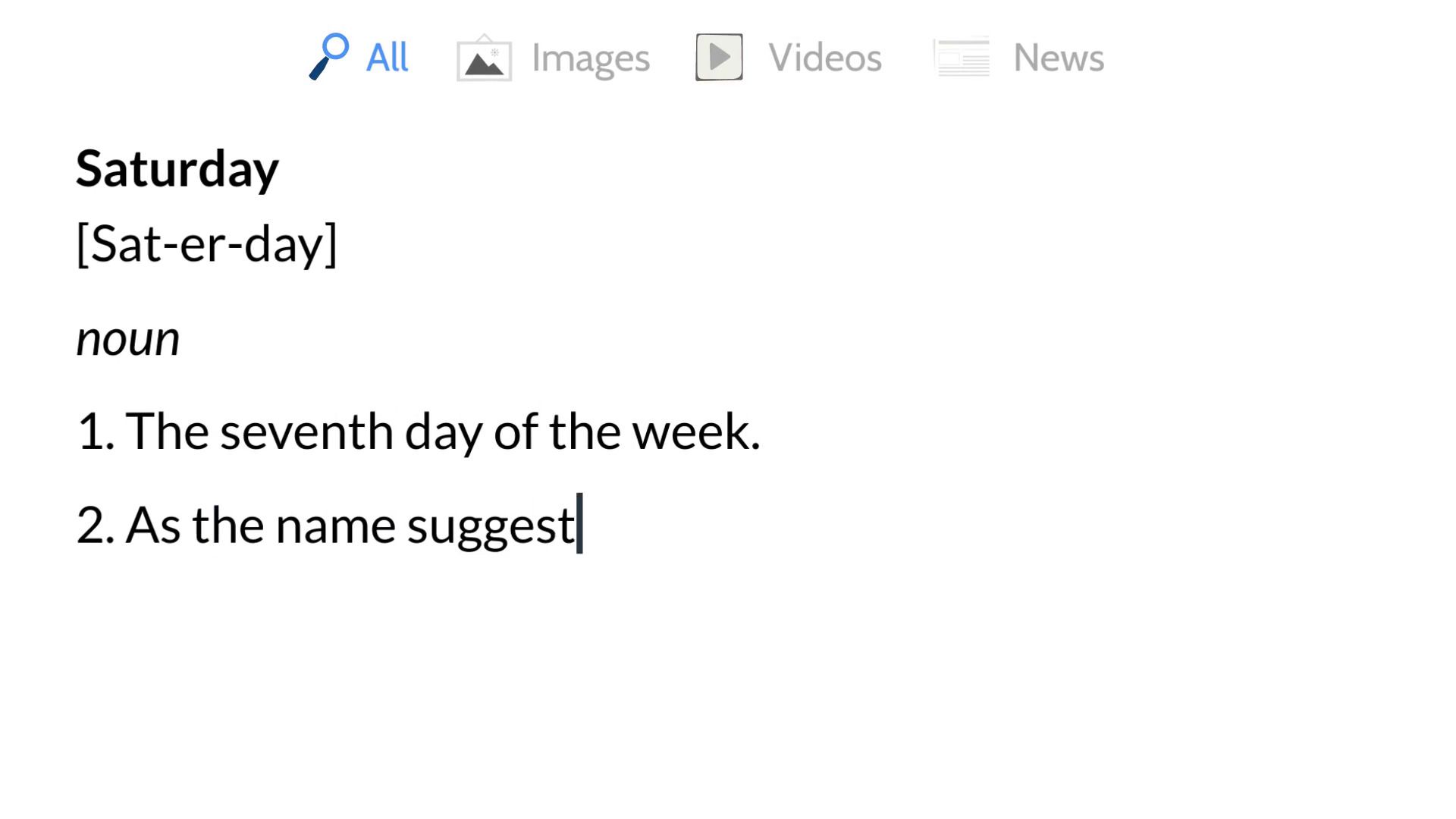
Task: Open the Images tab label
Action: coord(590,58)
